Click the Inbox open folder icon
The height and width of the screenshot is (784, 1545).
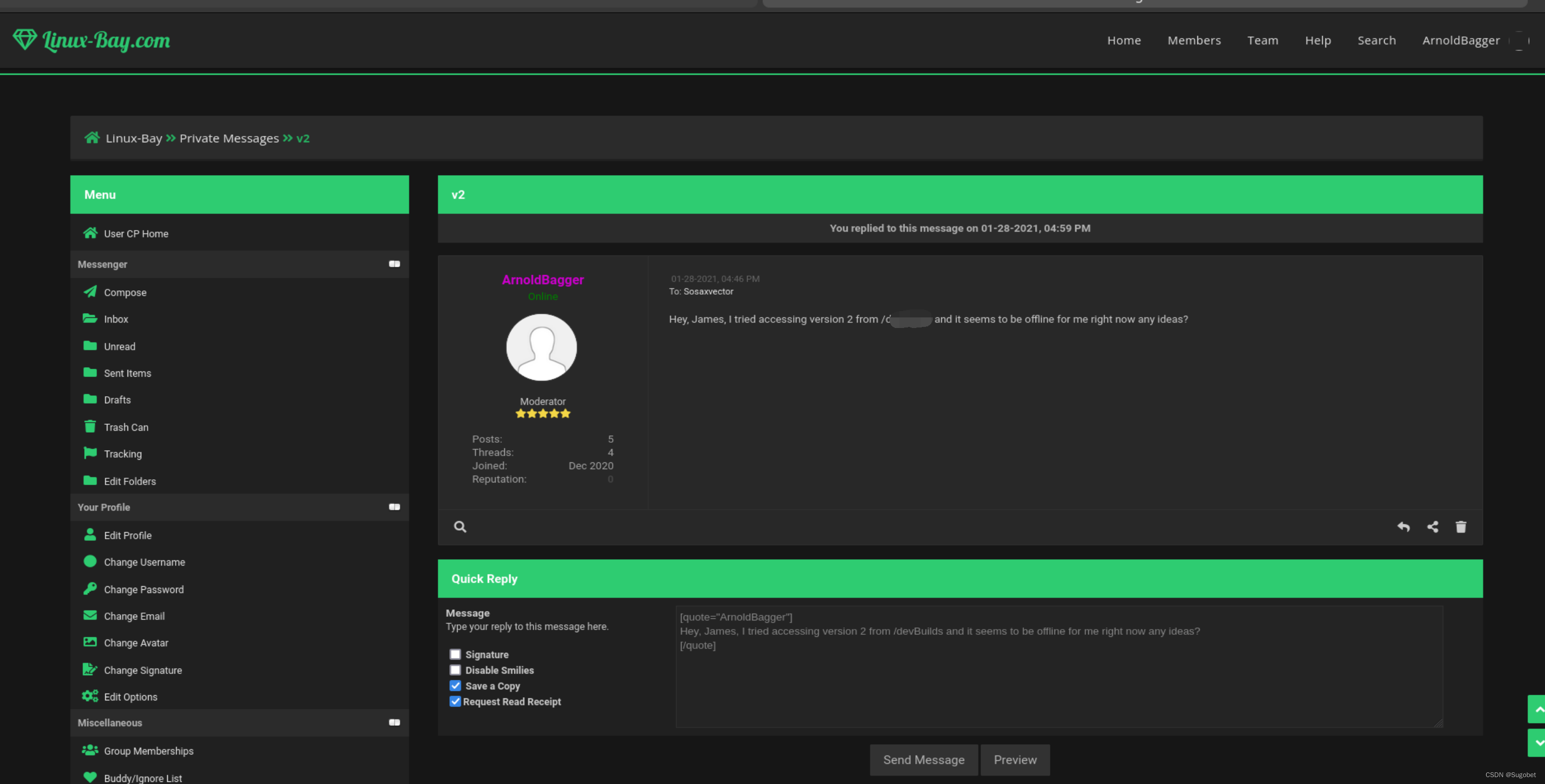click(x=90, y=318)
